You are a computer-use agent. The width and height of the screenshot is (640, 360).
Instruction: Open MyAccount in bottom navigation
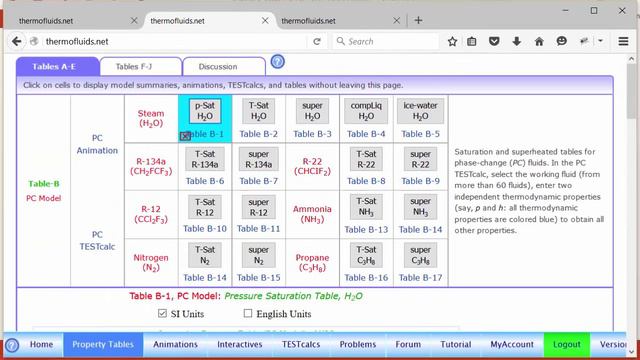tap(512, 344)
